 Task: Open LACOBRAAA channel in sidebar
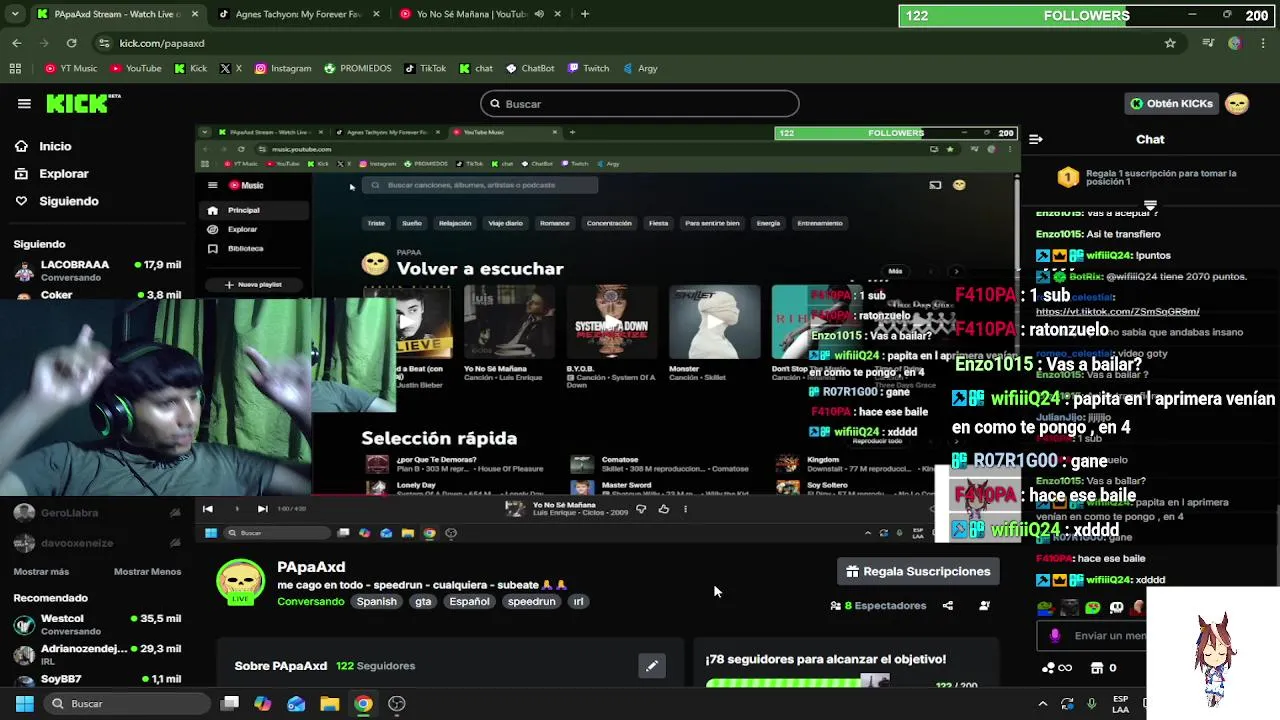[x=96, y=270]
